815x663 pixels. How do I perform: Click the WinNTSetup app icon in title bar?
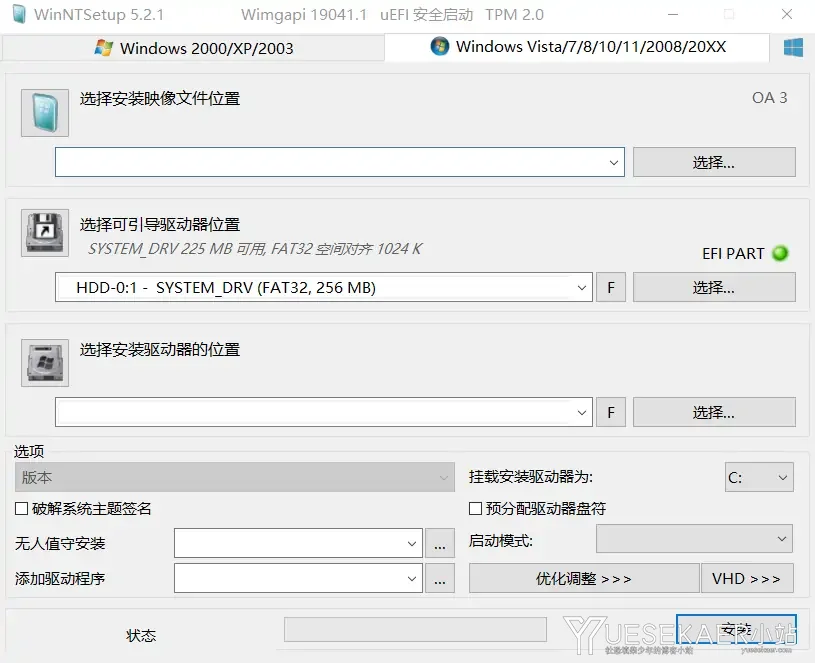point(19,14)
